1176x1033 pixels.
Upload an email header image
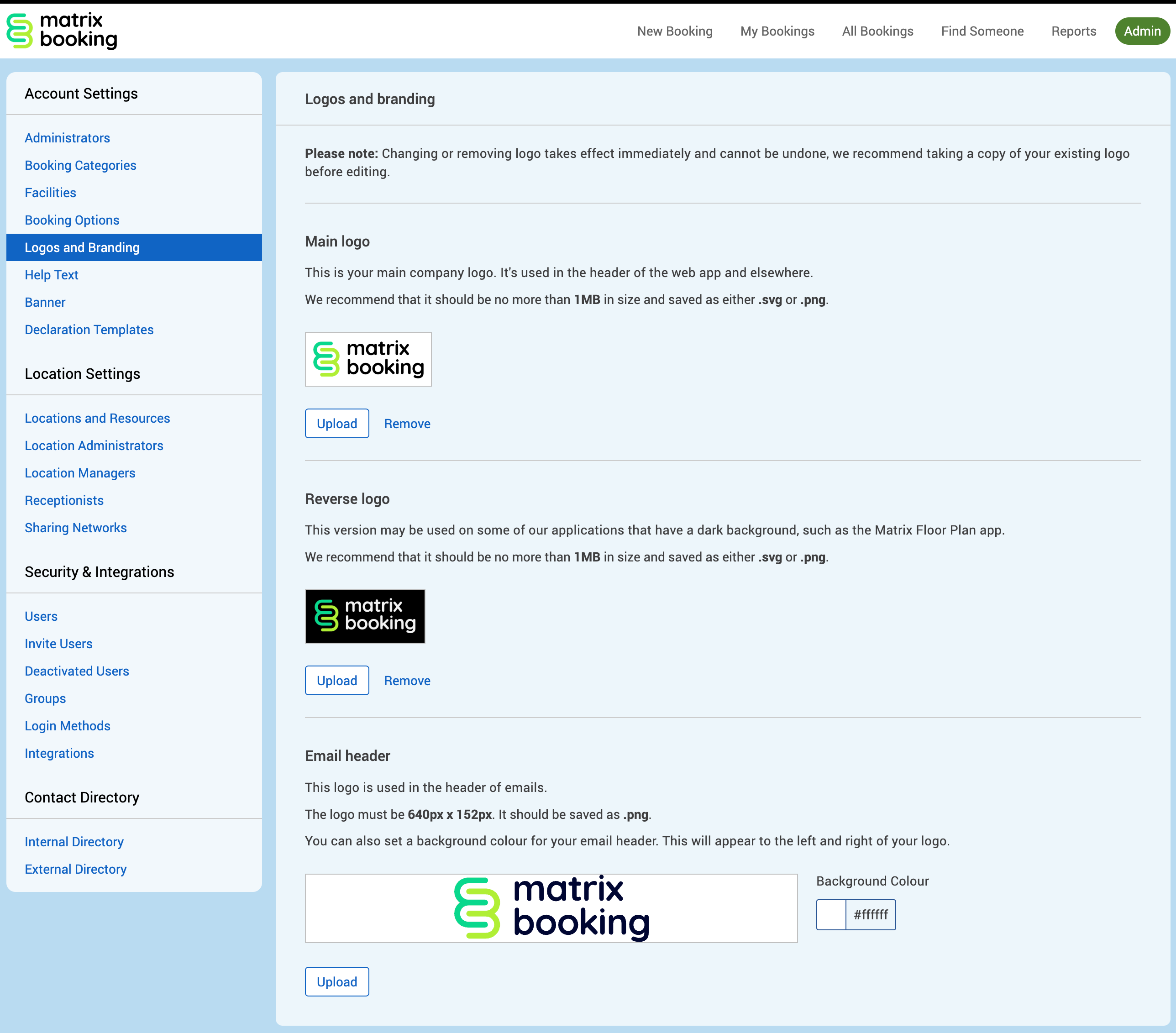[336, 982]
